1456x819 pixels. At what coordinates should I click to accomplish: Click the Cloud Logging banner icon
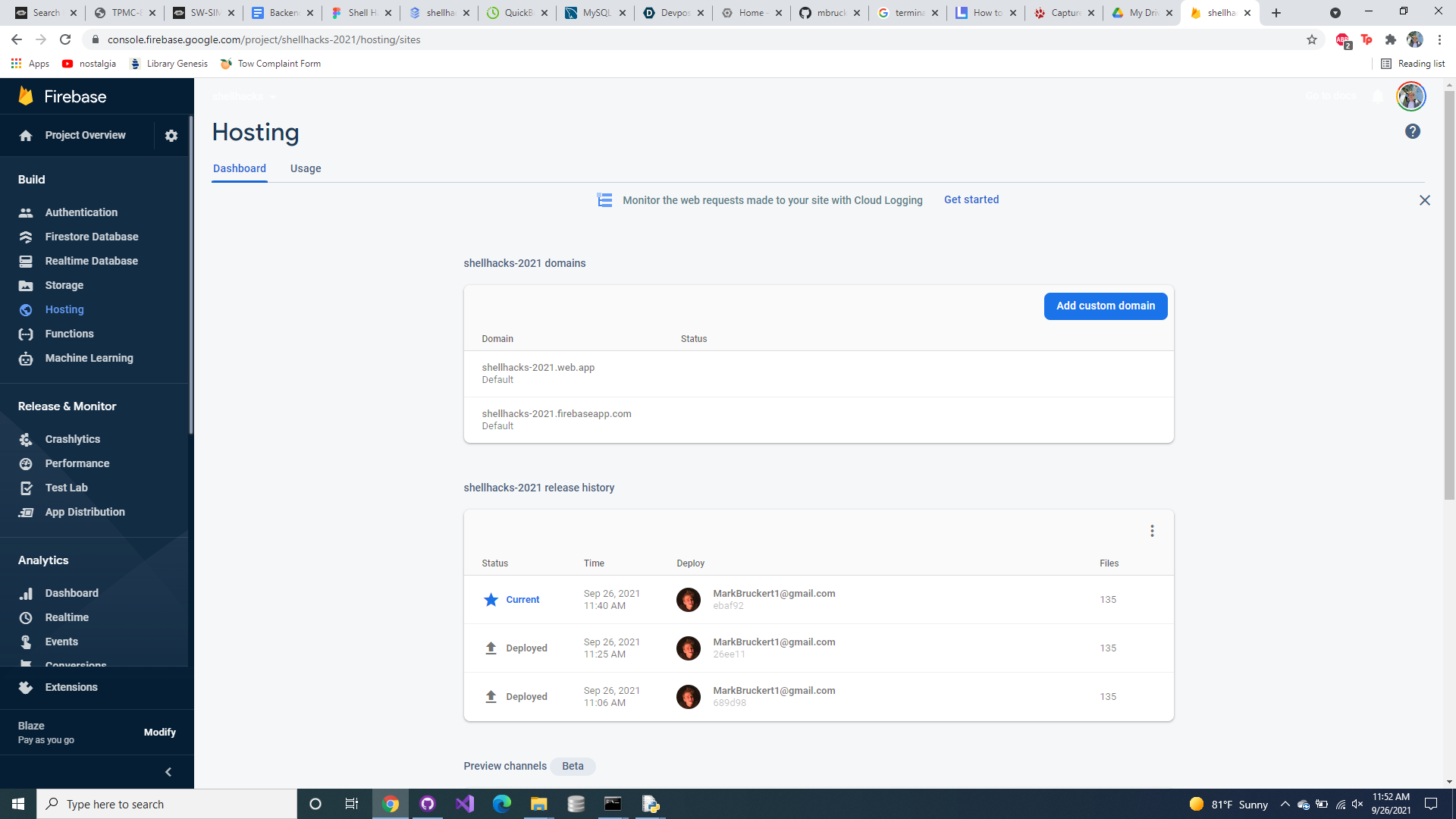point(604,200)
